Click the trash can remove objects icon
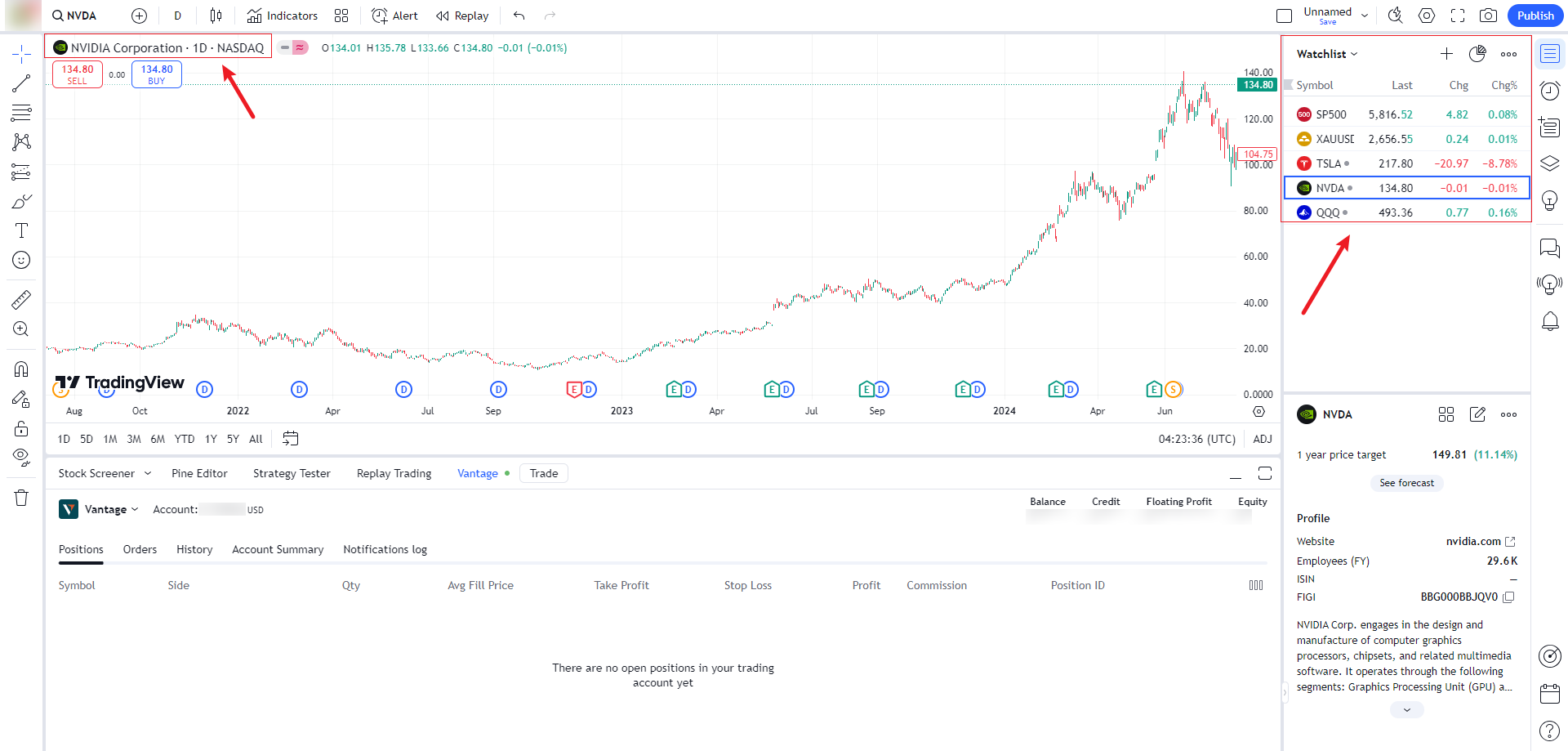Screen dimensions: 1568x751 pos(21,498)
